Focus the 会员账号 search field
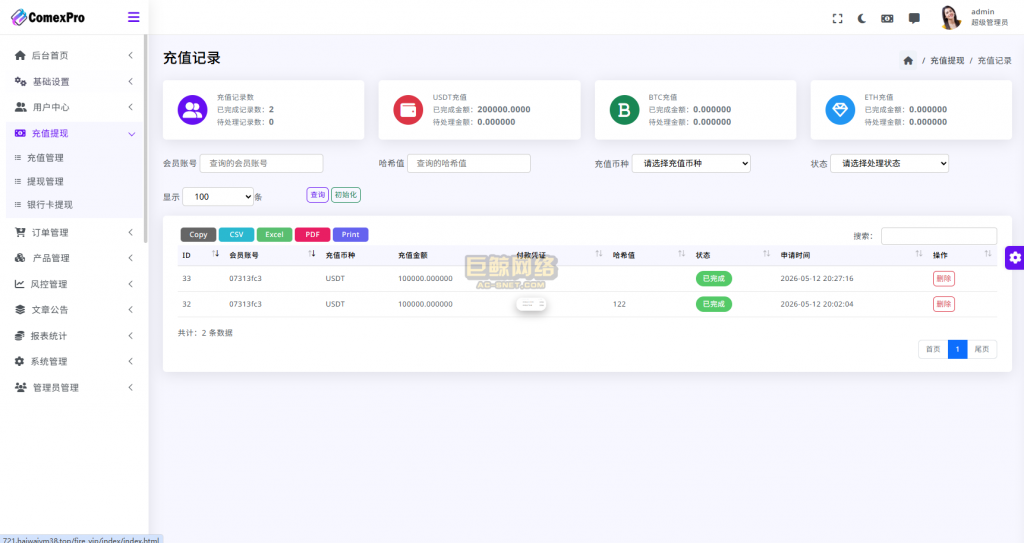Viewport: 1024px width, 543px height. coord(261,163)
